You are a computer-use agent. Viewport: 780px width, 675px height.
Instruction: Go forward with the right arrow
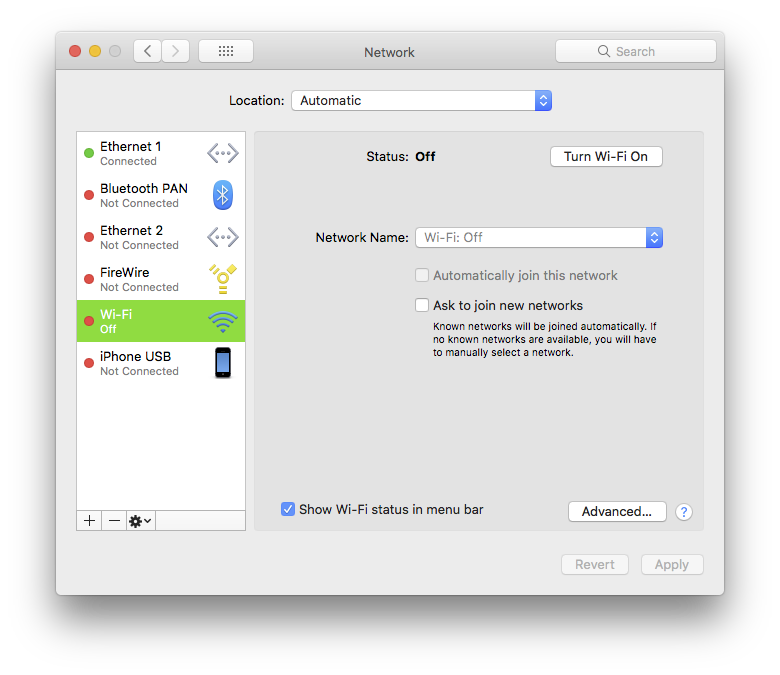175,51
